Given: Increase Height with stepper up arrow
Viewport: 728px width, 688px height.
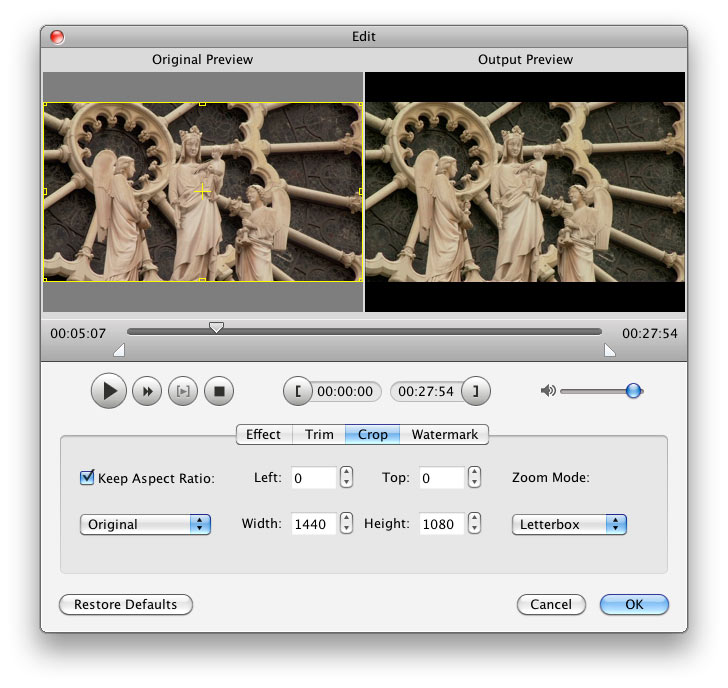Looking at the screenshot, I should click(474, 518).
